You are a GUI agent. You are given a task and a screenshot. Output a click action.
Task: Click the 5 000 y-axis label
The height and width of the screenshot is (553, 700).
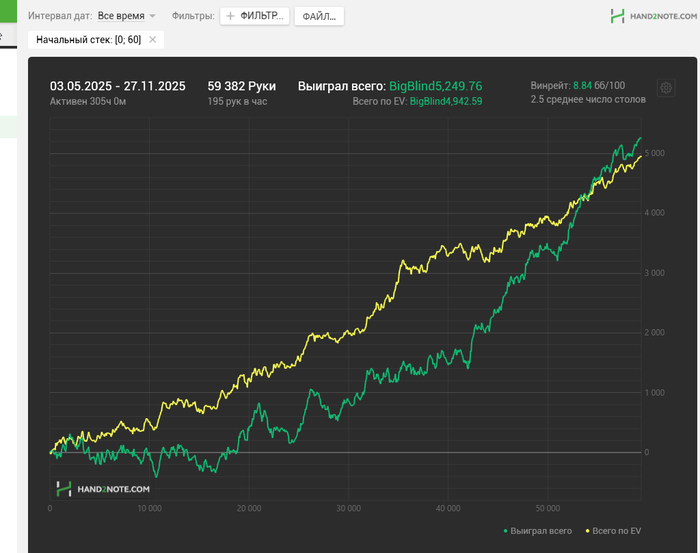tap(654, 153)
